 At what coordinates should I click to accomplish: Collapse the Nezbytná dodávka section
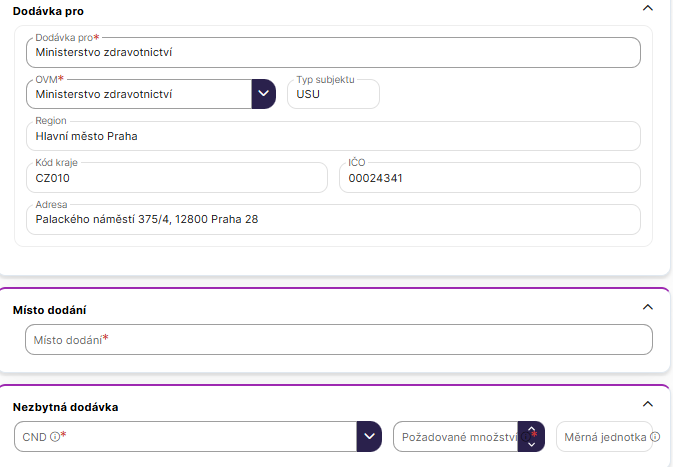(647, 404)
